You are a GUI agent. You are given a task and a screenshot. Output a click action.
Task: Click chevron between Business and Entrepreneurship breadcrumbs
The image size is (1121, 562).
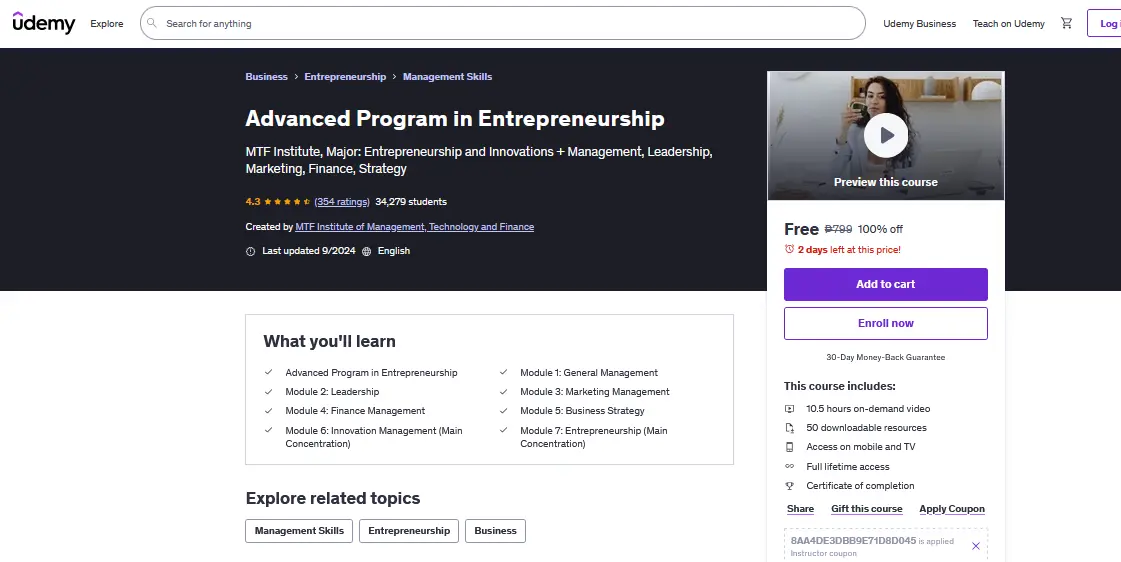point(296,77)
